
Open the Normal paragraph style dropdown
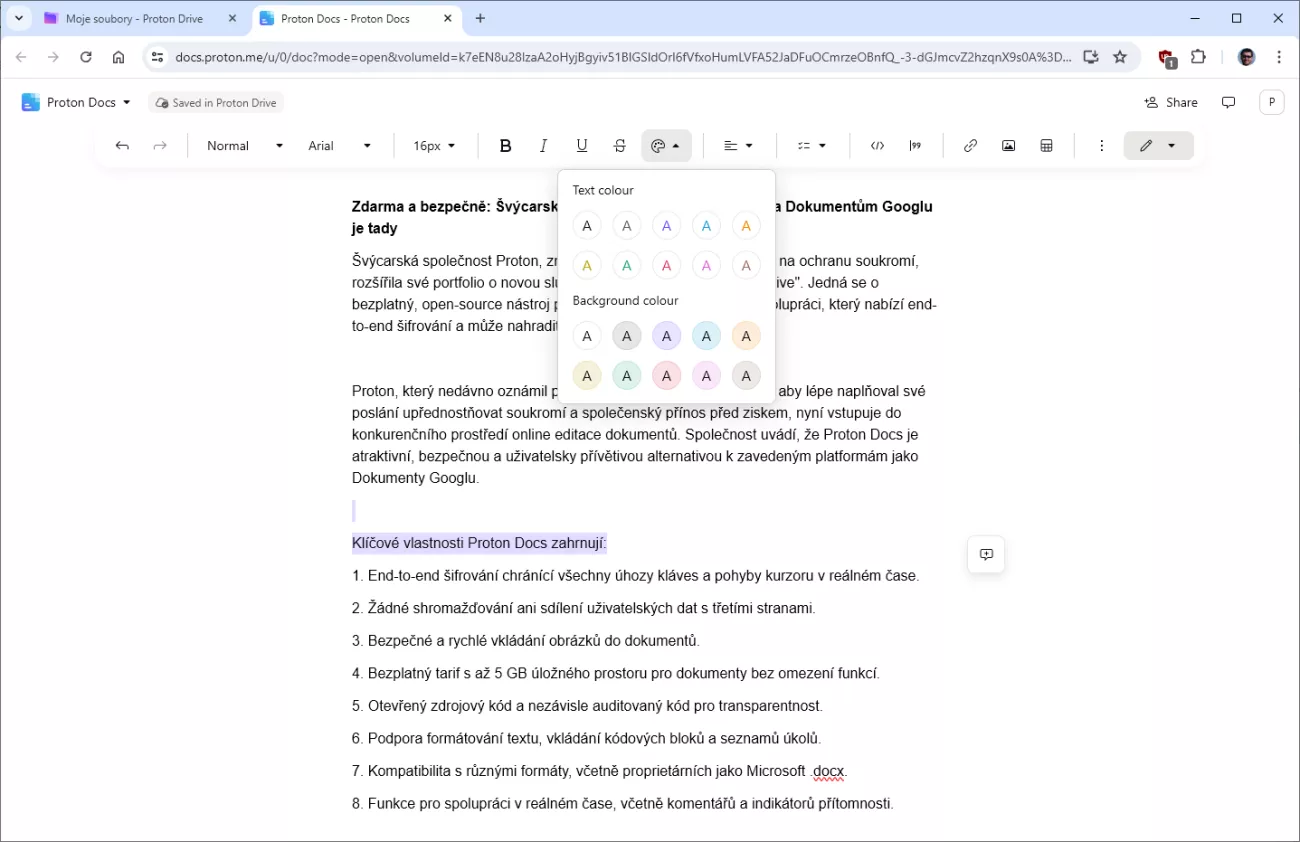244,146
